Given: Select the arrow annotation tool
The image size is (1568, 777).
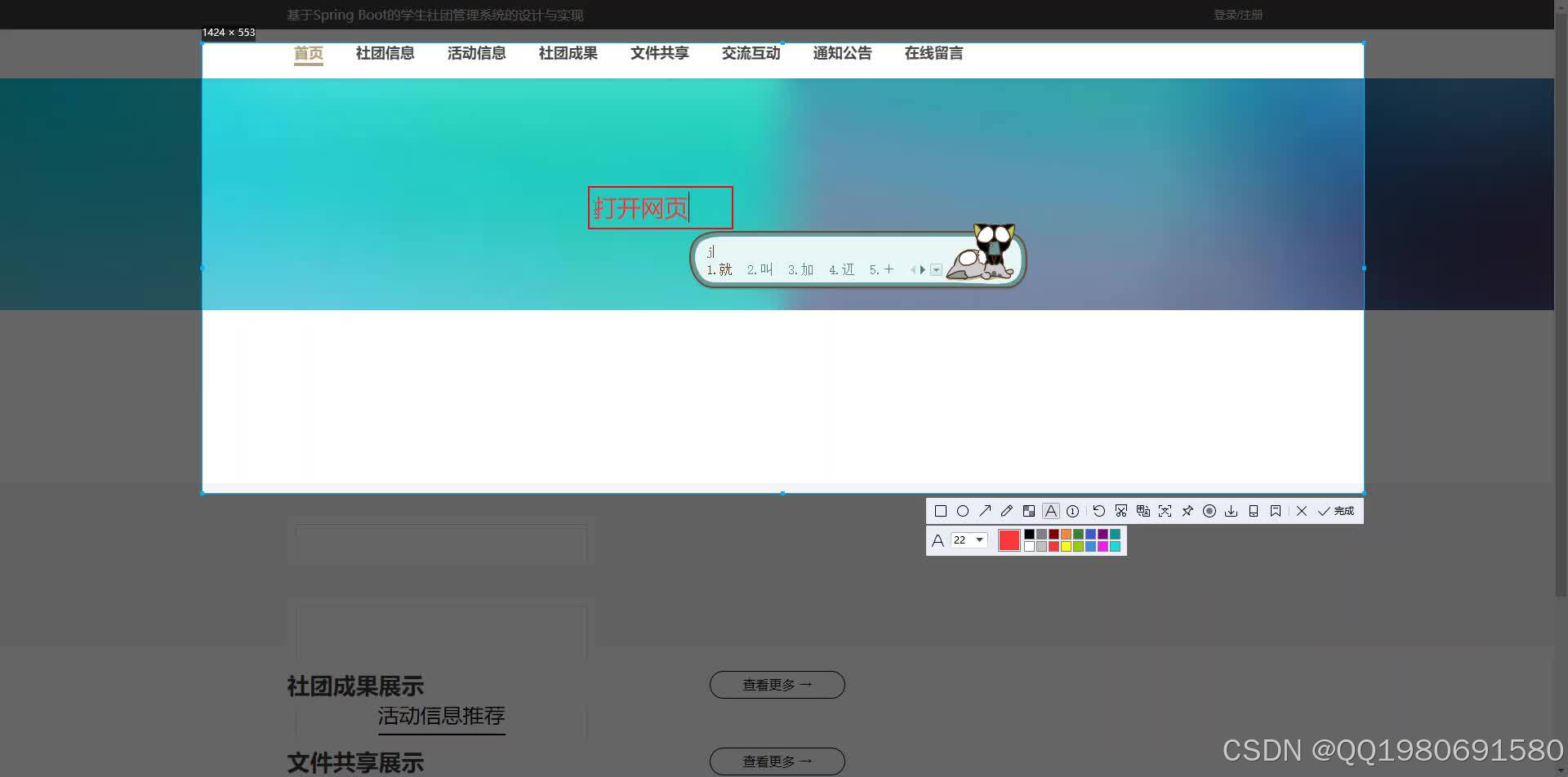Looking at the screenshot, I should pyautogui.click(x=986, y=510).
